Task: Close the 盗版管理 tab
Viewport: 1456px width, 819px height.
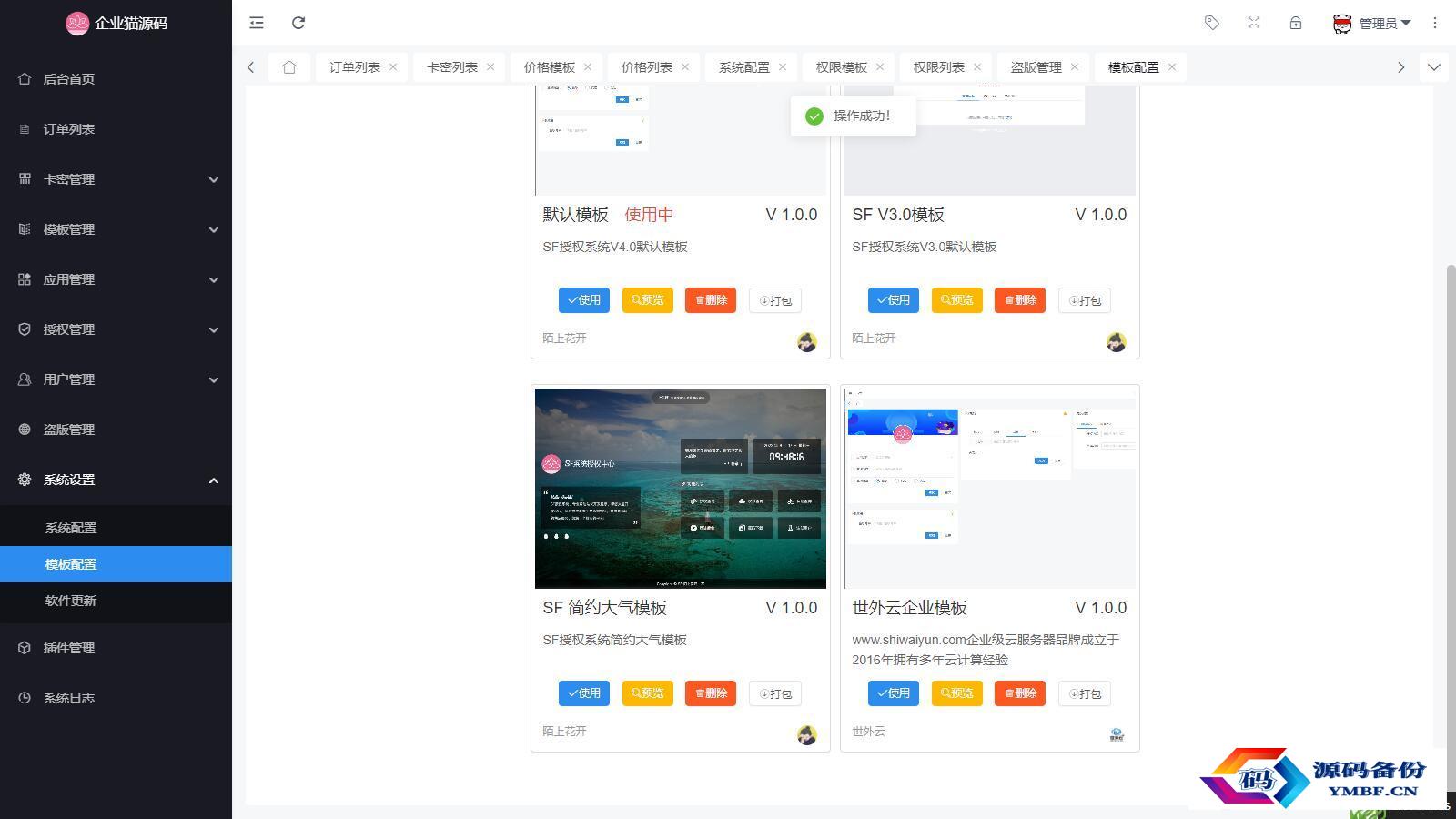Action: [x=1075, y=66]
